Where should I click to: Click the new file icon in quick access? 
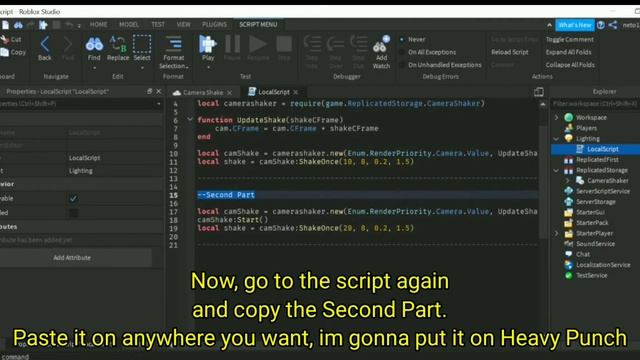[x=5, y=25]
